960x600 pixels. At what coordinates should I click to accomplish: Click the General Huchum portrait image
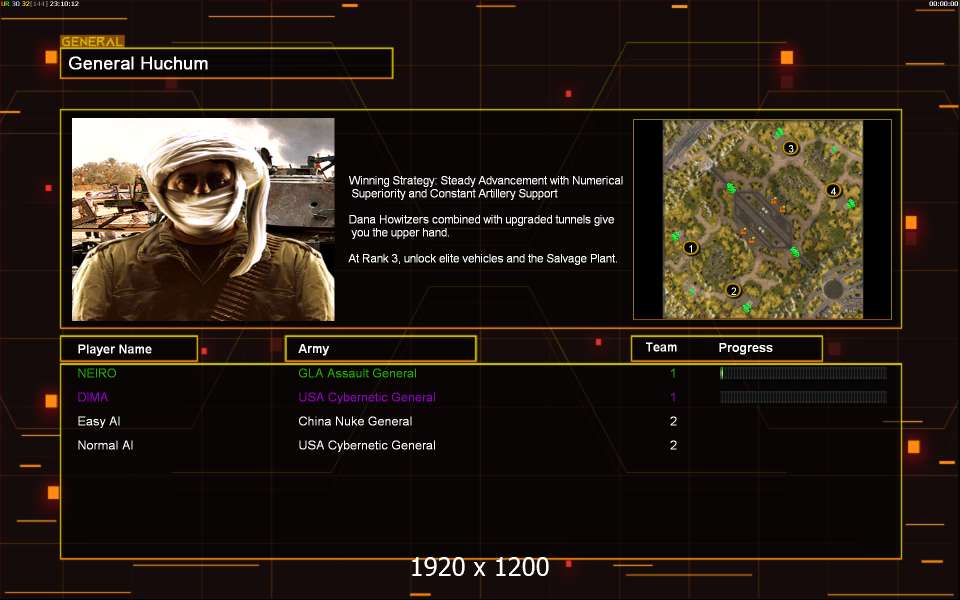[x=203, y=219]
